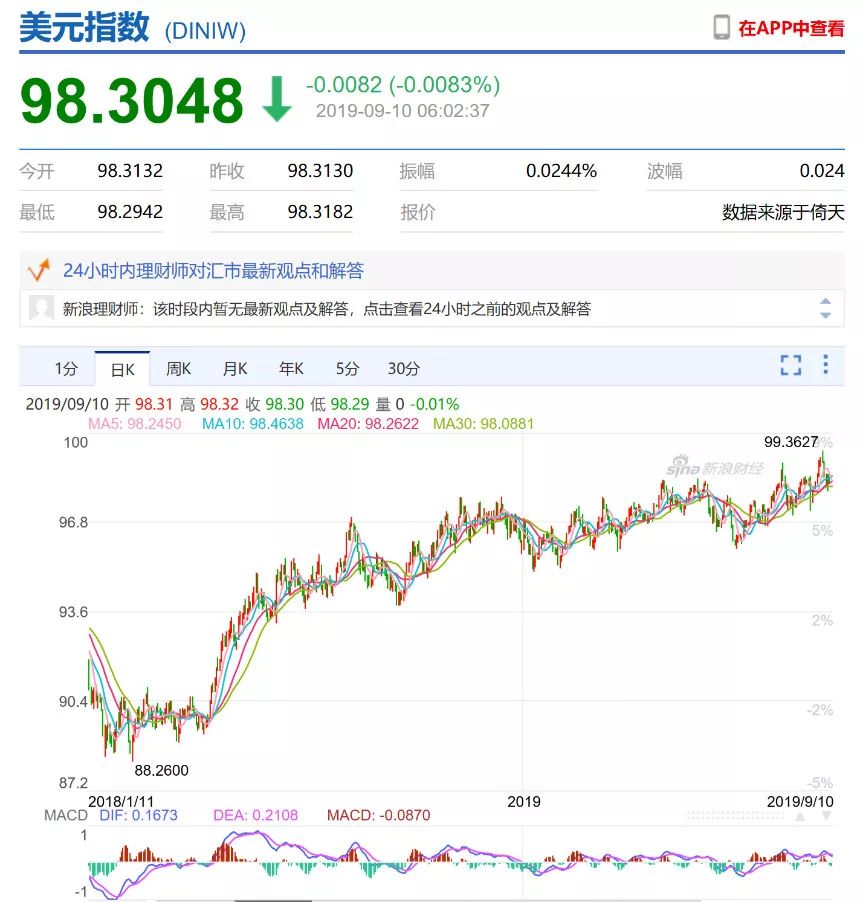863x902 pixels.
Task: Click the MA5: 98.2450 indicator label
Action: [135, 424]
